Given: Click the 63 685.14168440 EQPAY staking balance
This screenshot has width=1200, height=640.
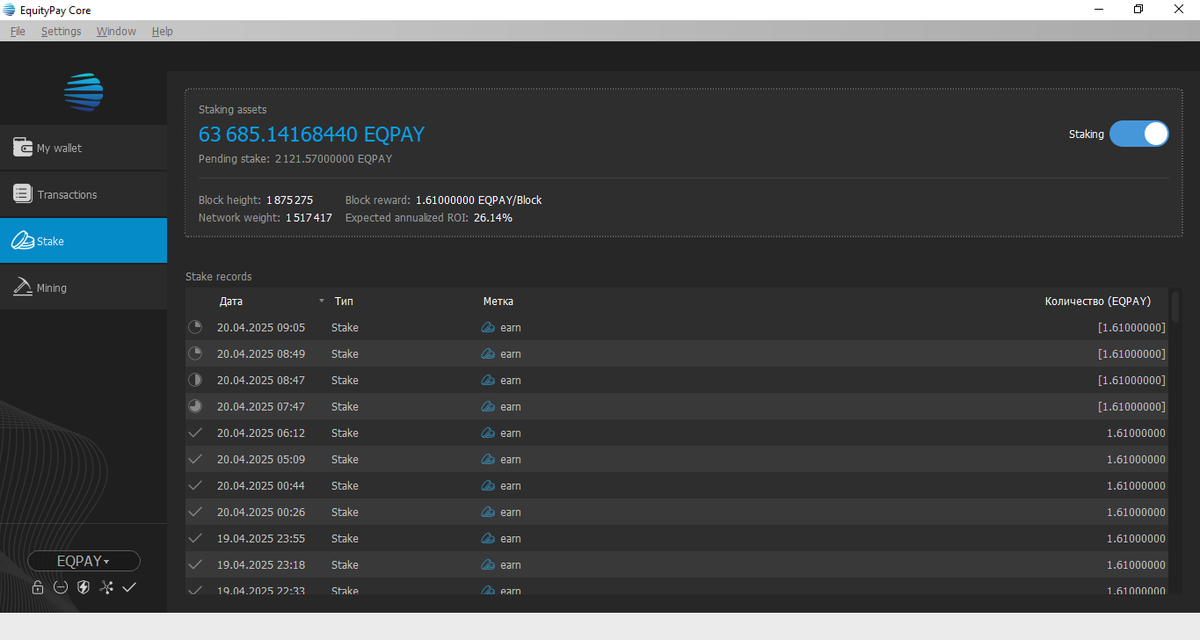Looking at the screenshot, I should pyautogui.click(x=312, y=134).
